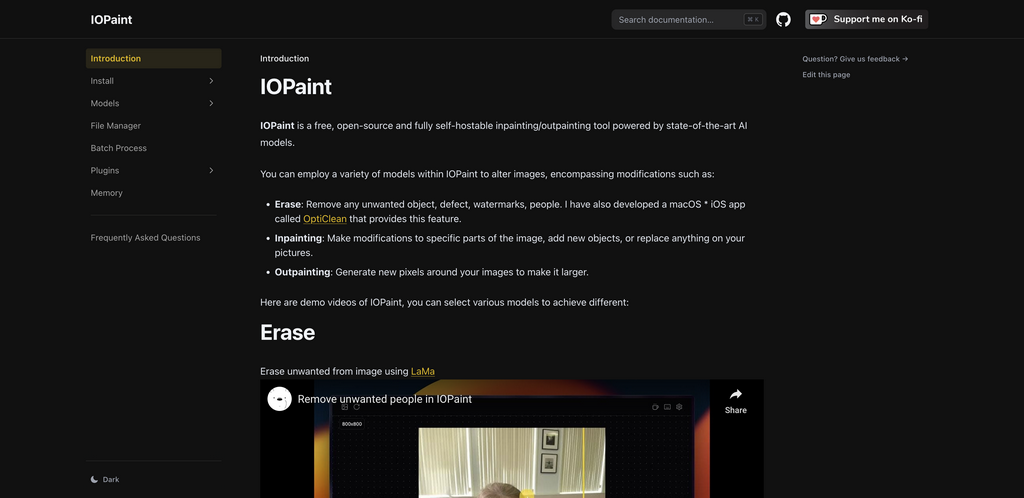Play the embedded Erase demo video
1024x498 pixels.
511,439
